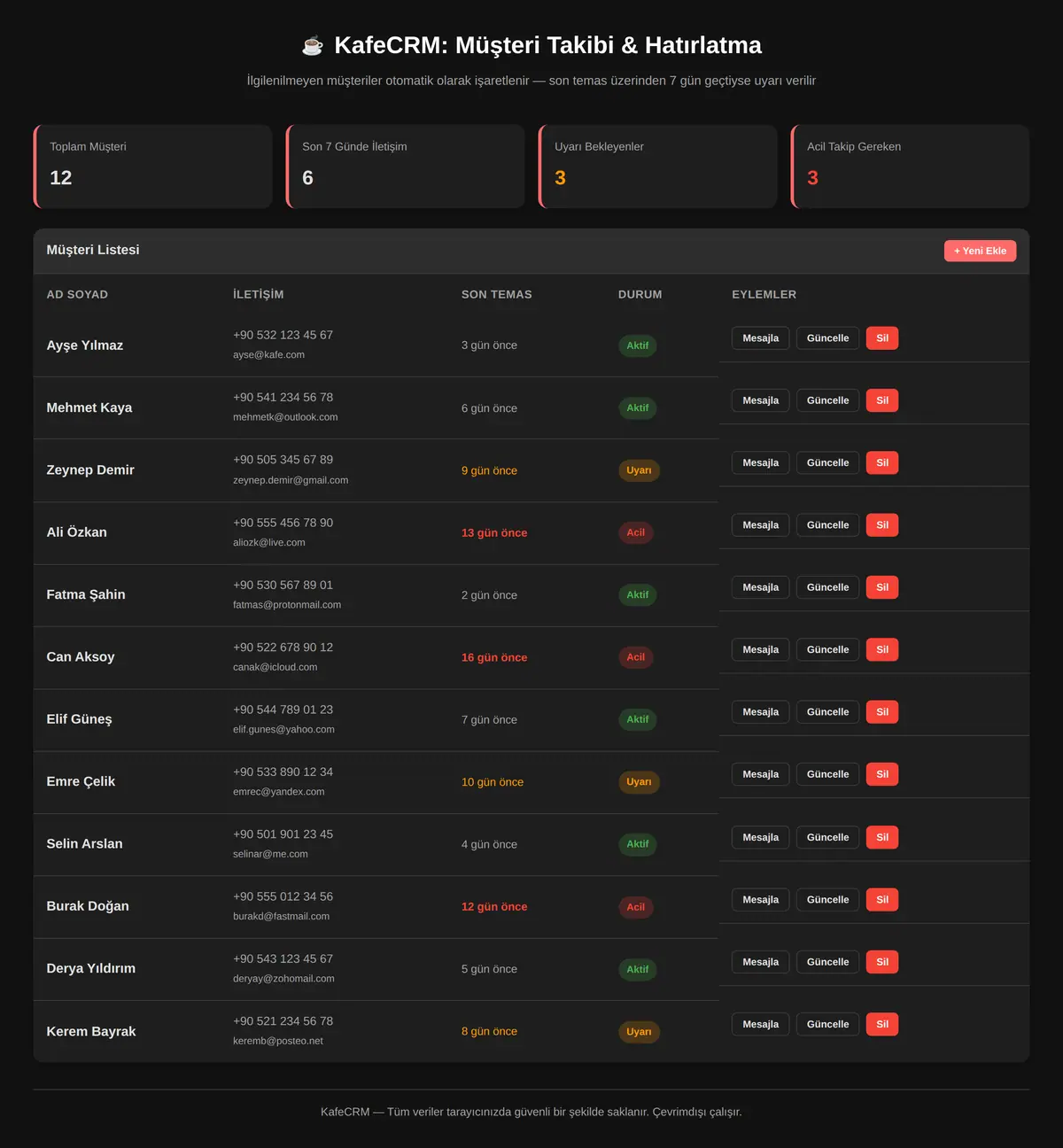Click Mesajla in Ali Özkan's row
This screenshot has height=1148, width=1063.
[x=760, y=525]
